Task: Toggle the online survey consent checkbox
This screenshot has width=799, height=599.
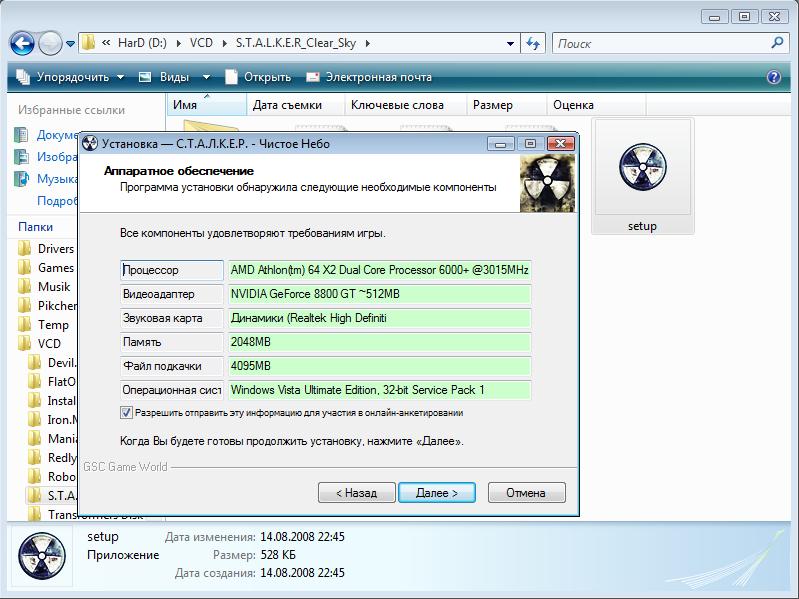Action: [x=126, y=413]
